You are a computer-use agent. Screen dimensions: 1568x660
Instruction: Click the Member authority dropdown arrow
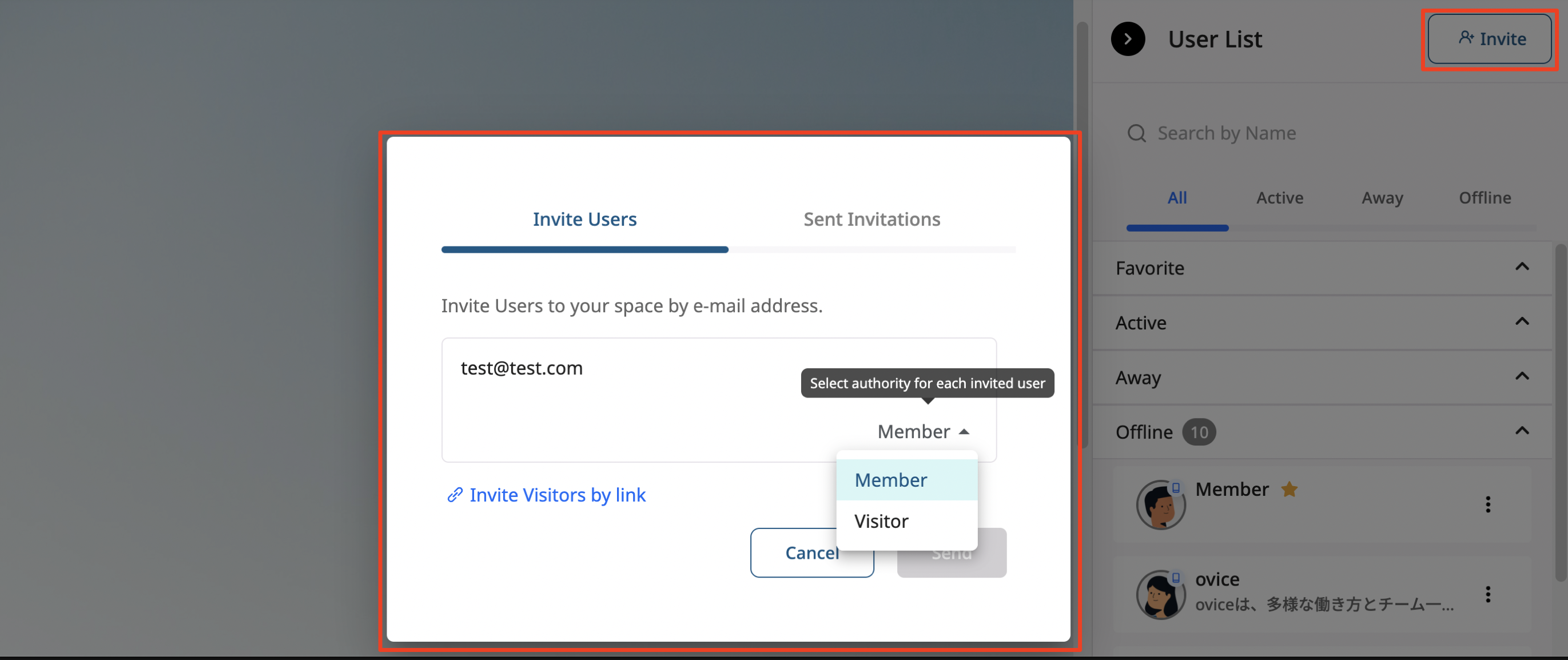pos(964,432)
